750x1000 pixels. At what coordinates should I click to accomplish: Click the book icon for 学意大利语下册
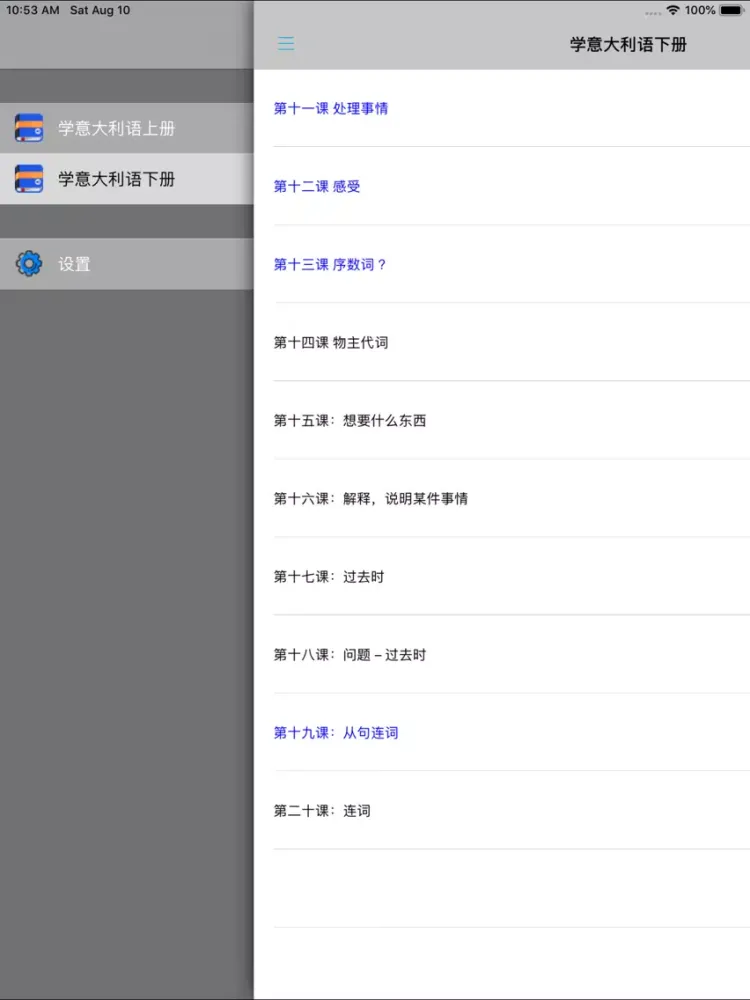[x=29, y=179]
